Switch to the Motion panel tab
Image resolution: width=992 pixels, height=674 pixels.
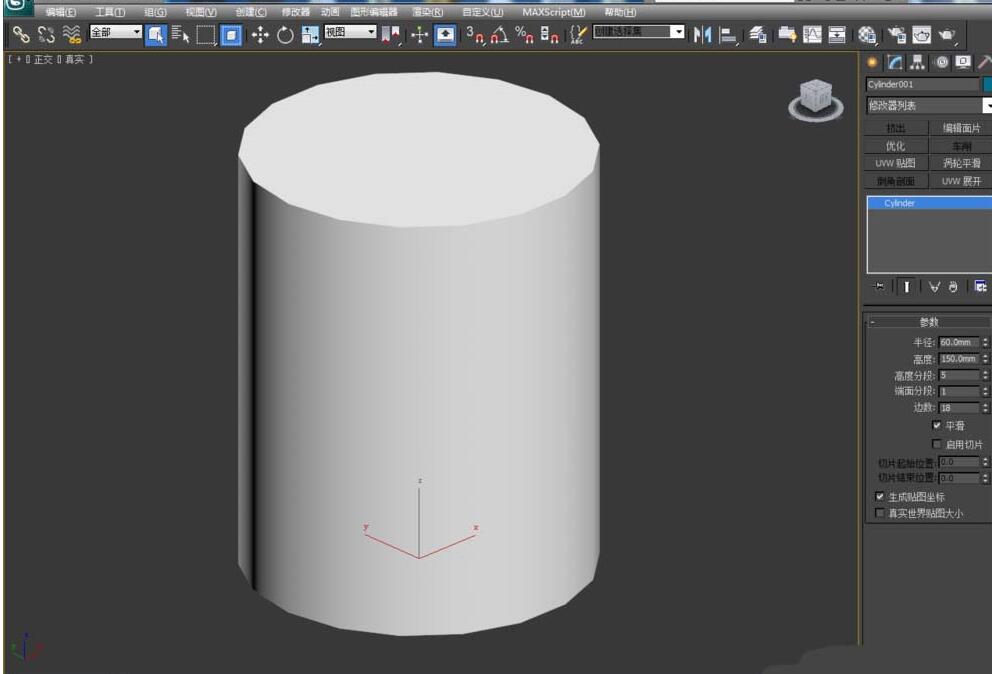(x=941, y=62)
